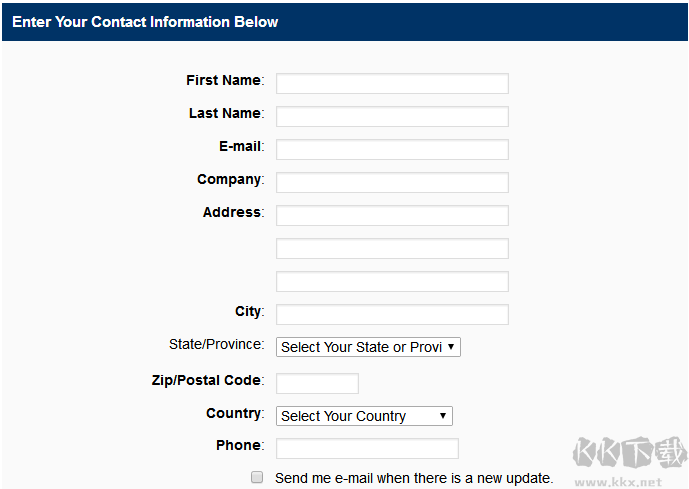
Task: Focus the City input field
Action: pos(392,314)
